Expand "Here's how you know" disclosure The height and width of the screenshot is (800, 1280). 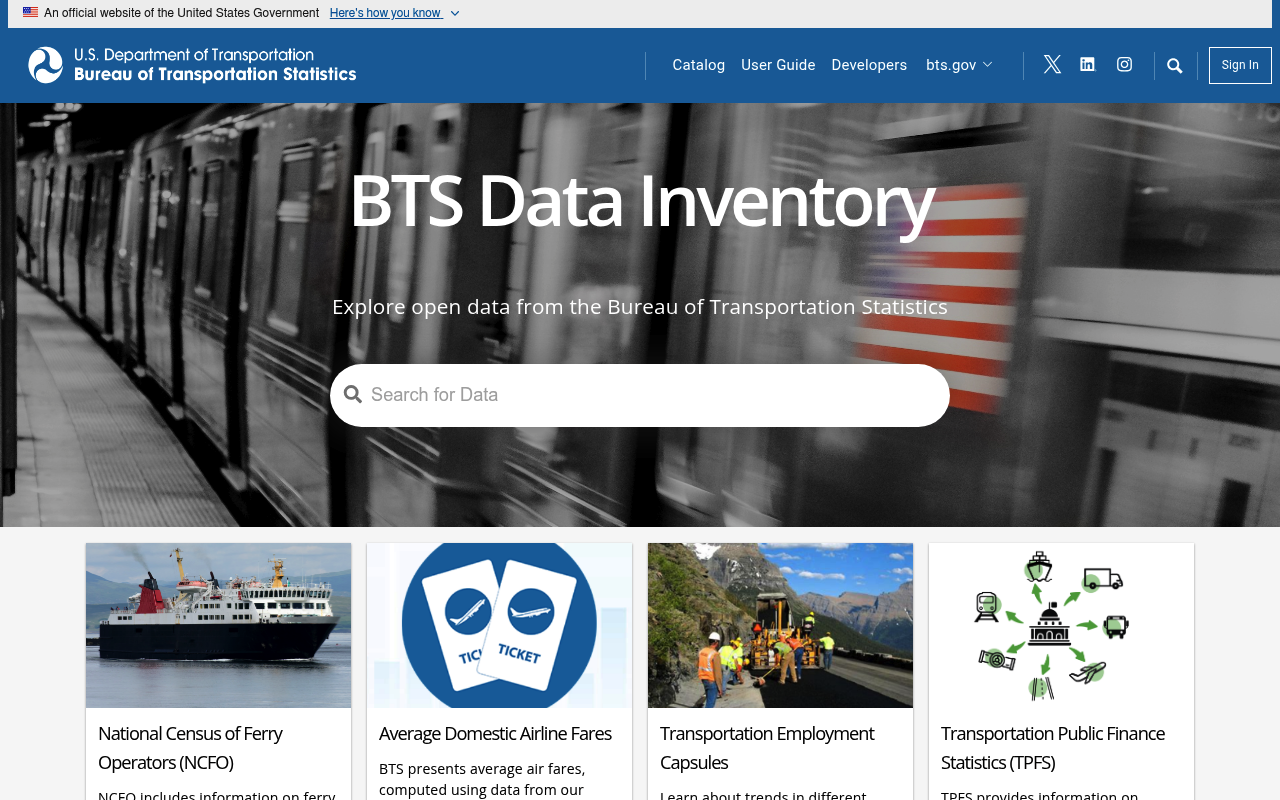(x=394, y=13)
